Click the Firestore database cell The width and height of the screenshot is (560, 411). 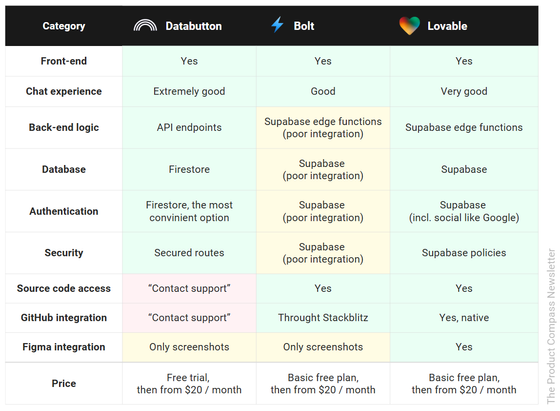point(189,169)
